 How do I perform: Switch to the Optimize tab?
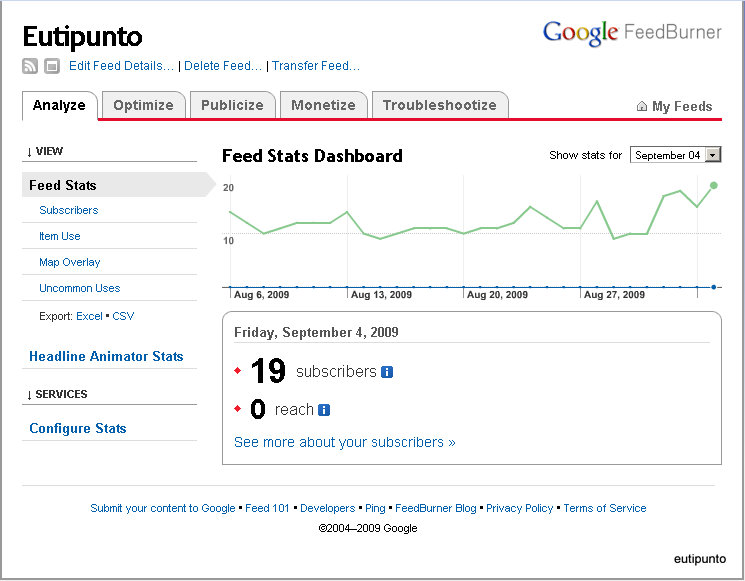[x=143, y=105]
